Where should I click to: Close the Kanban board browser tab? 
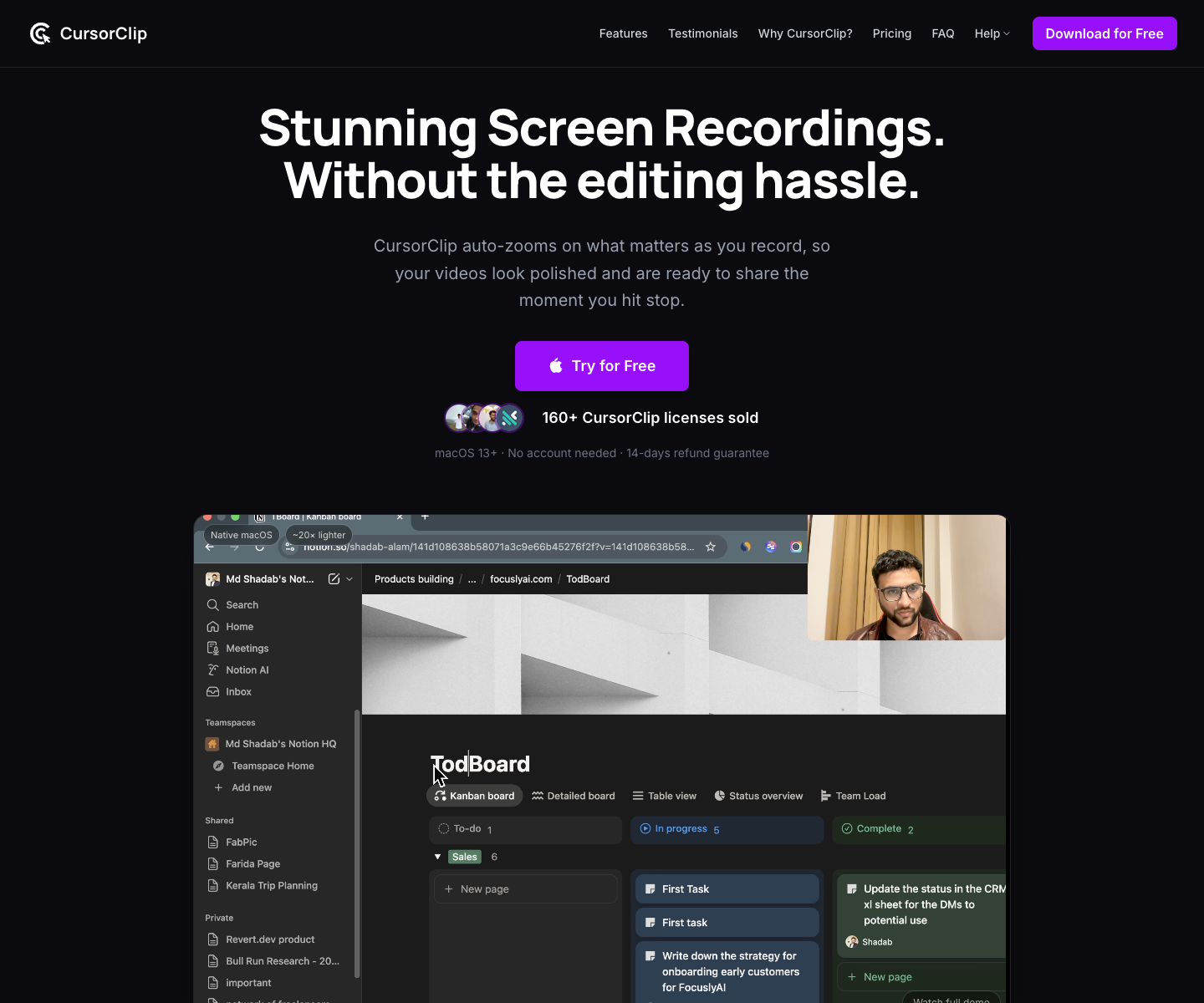point(400,517)
